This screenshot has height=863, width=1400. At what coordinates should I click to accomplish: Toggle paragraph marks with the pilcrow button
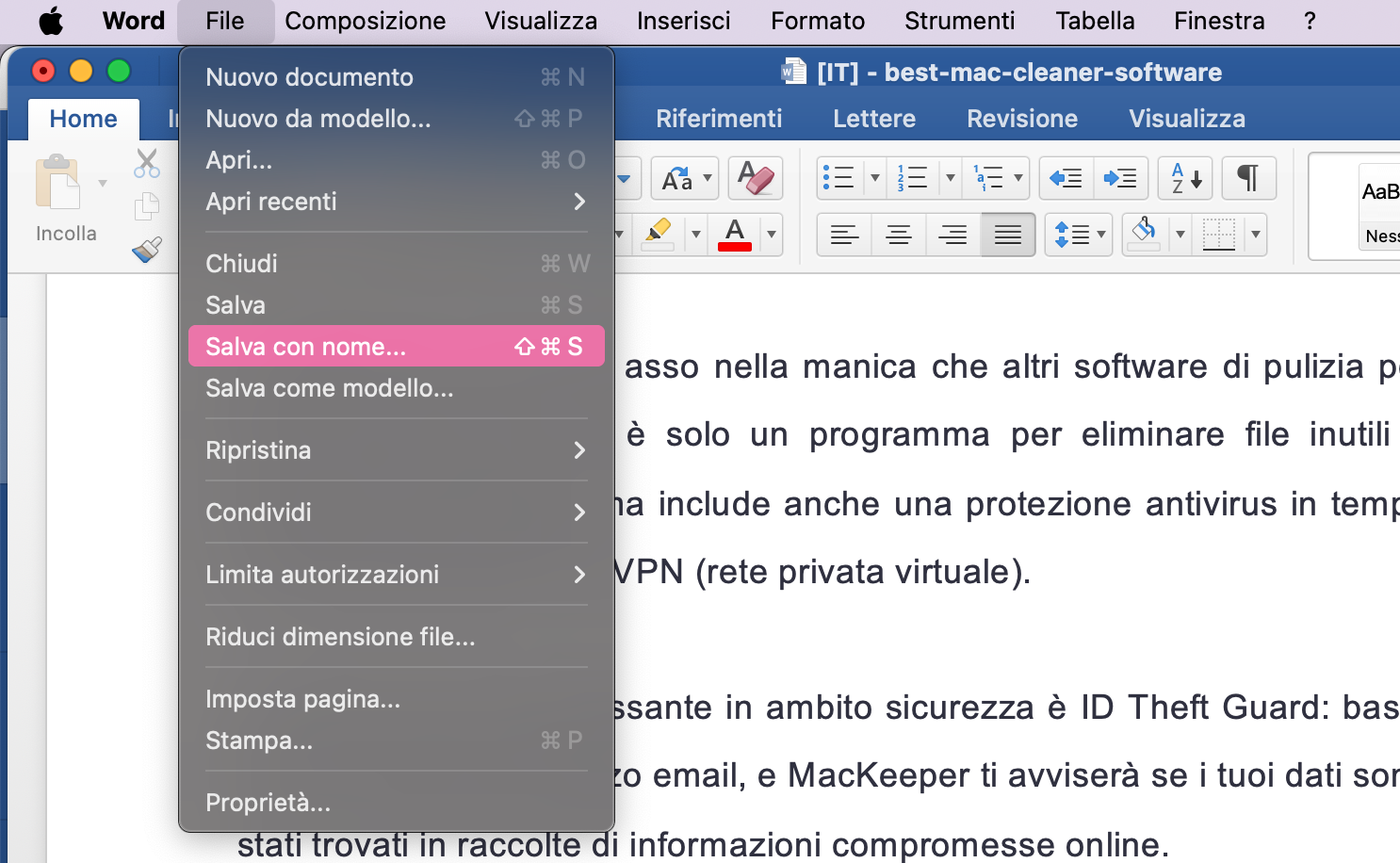(1248, 178)
